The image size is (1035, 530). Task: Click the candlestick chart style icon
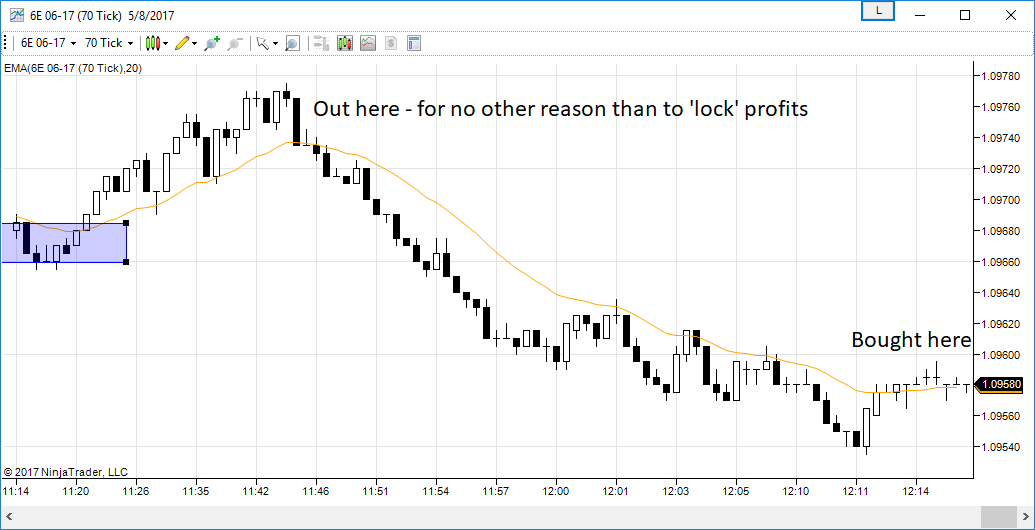[153, 43]
